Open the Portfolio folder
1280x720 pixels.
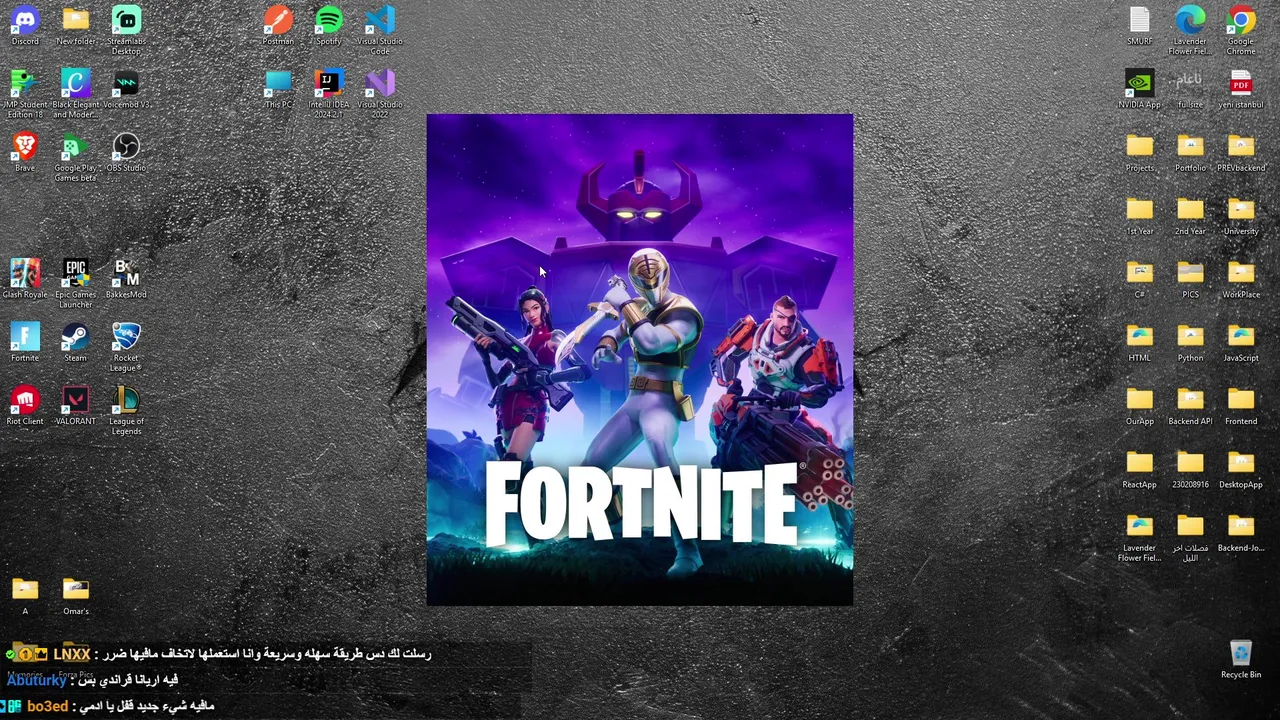click(x=1190, y=153)
